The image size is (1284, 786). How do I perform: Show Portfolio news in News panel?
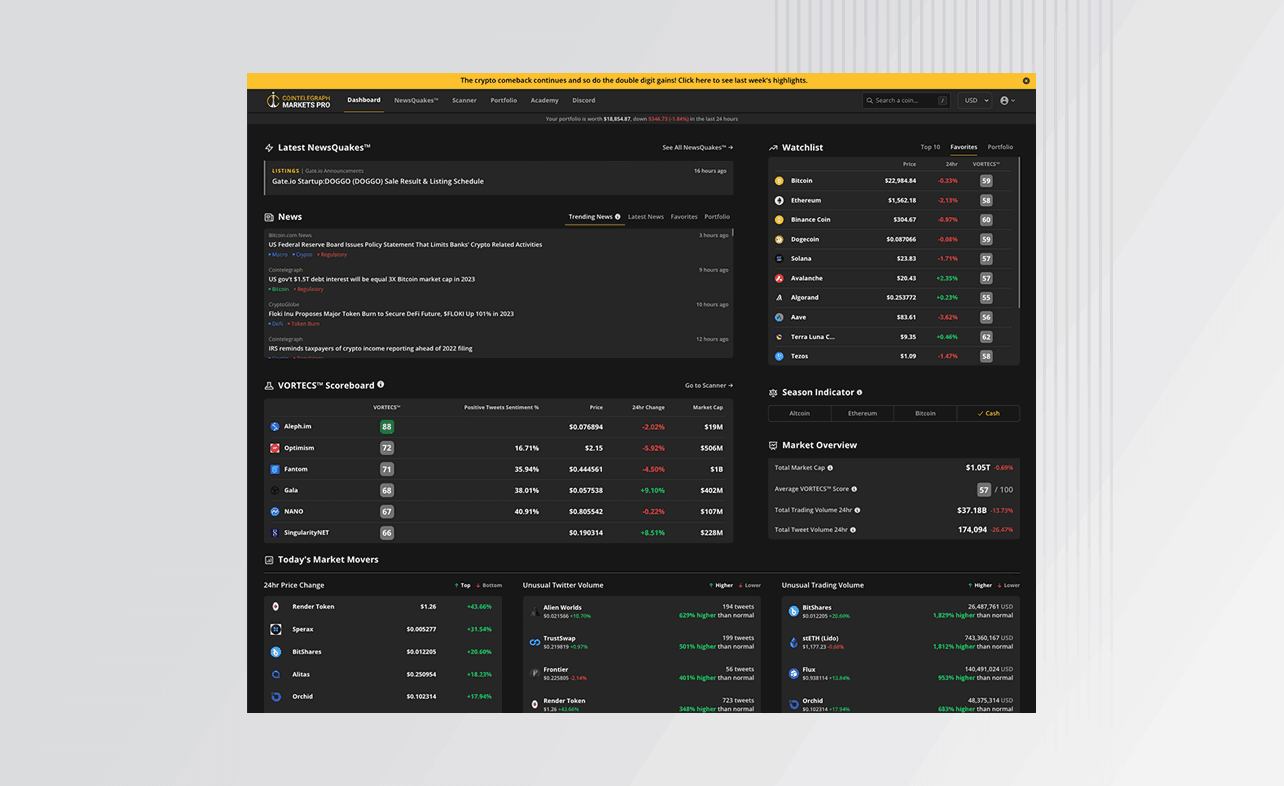pyautogui.click(x=717, y=217)
